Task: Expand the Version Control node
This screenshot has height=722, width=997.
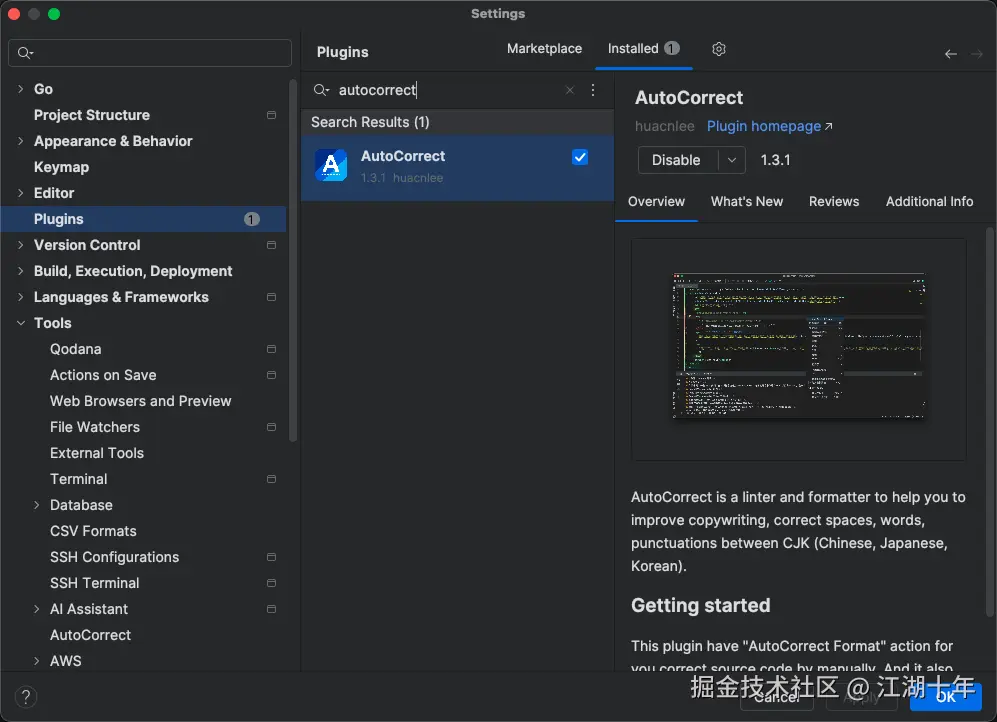Action: [x=21, y=245]
